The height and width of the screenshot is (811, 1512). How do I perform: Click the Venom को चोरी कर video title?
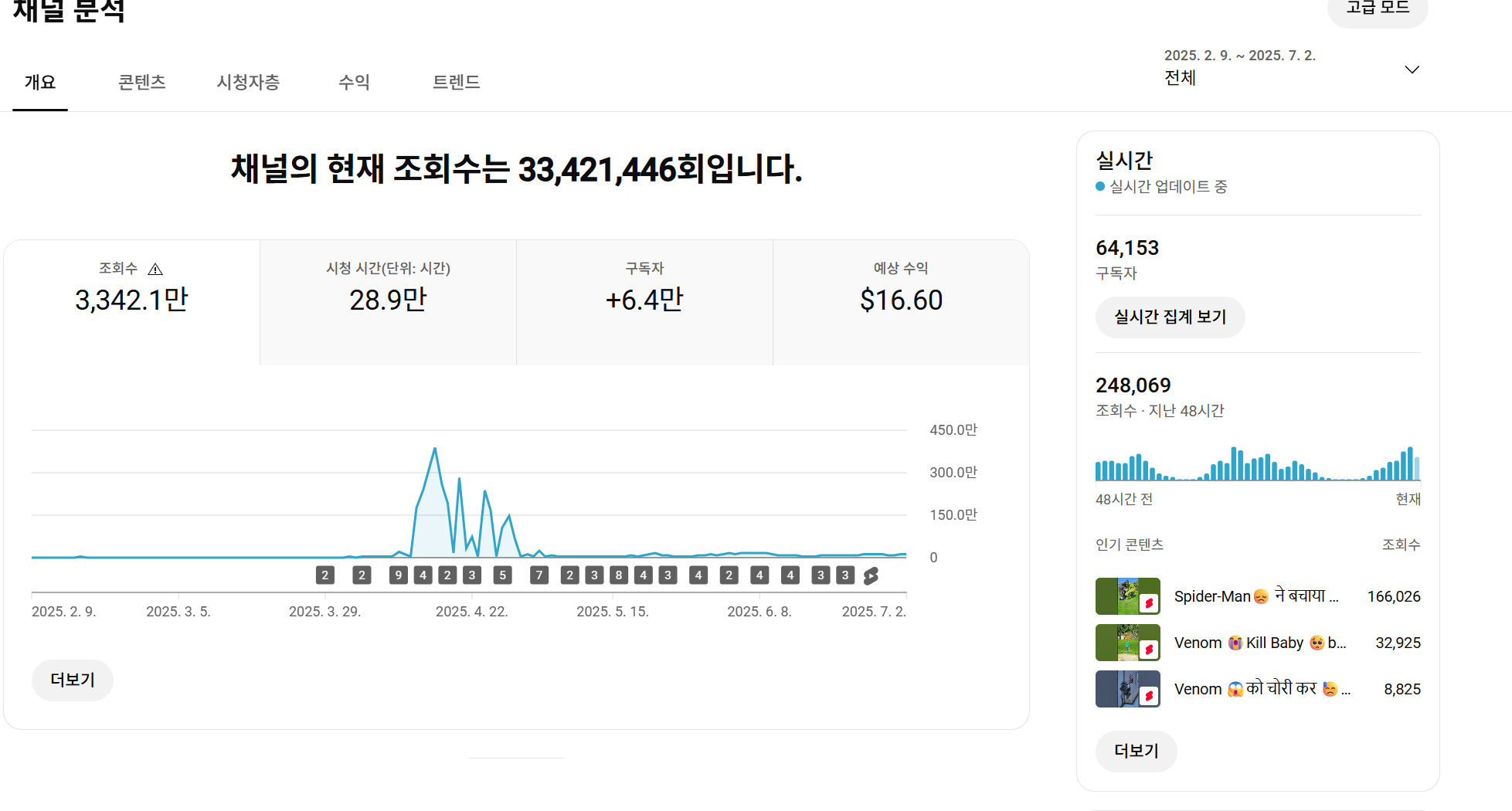tap(1262, 689)
